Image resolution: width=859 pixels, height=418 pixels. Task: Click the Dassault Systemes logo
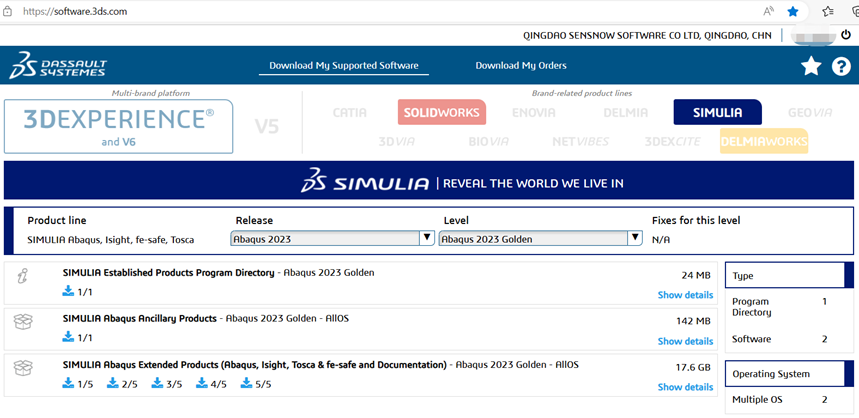pyautogui.click(x=58, y=66)
